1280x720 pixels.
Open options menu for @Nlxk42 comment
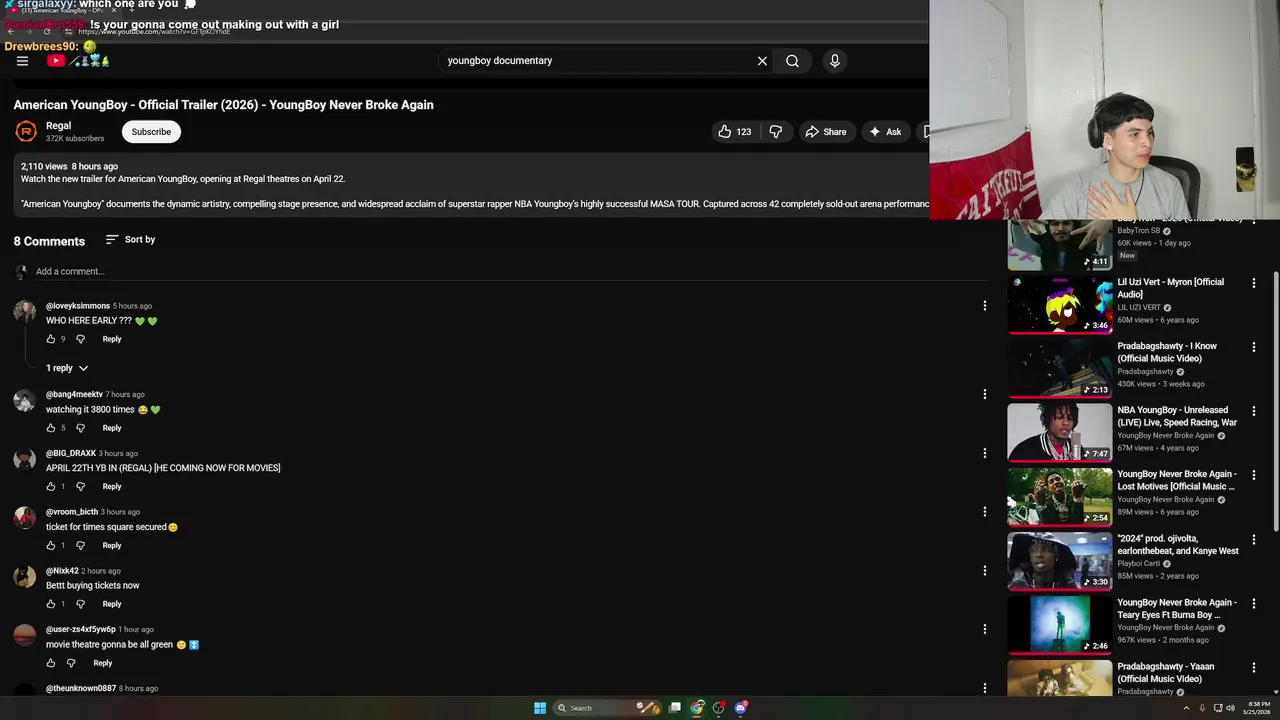(x=984, y=571)
